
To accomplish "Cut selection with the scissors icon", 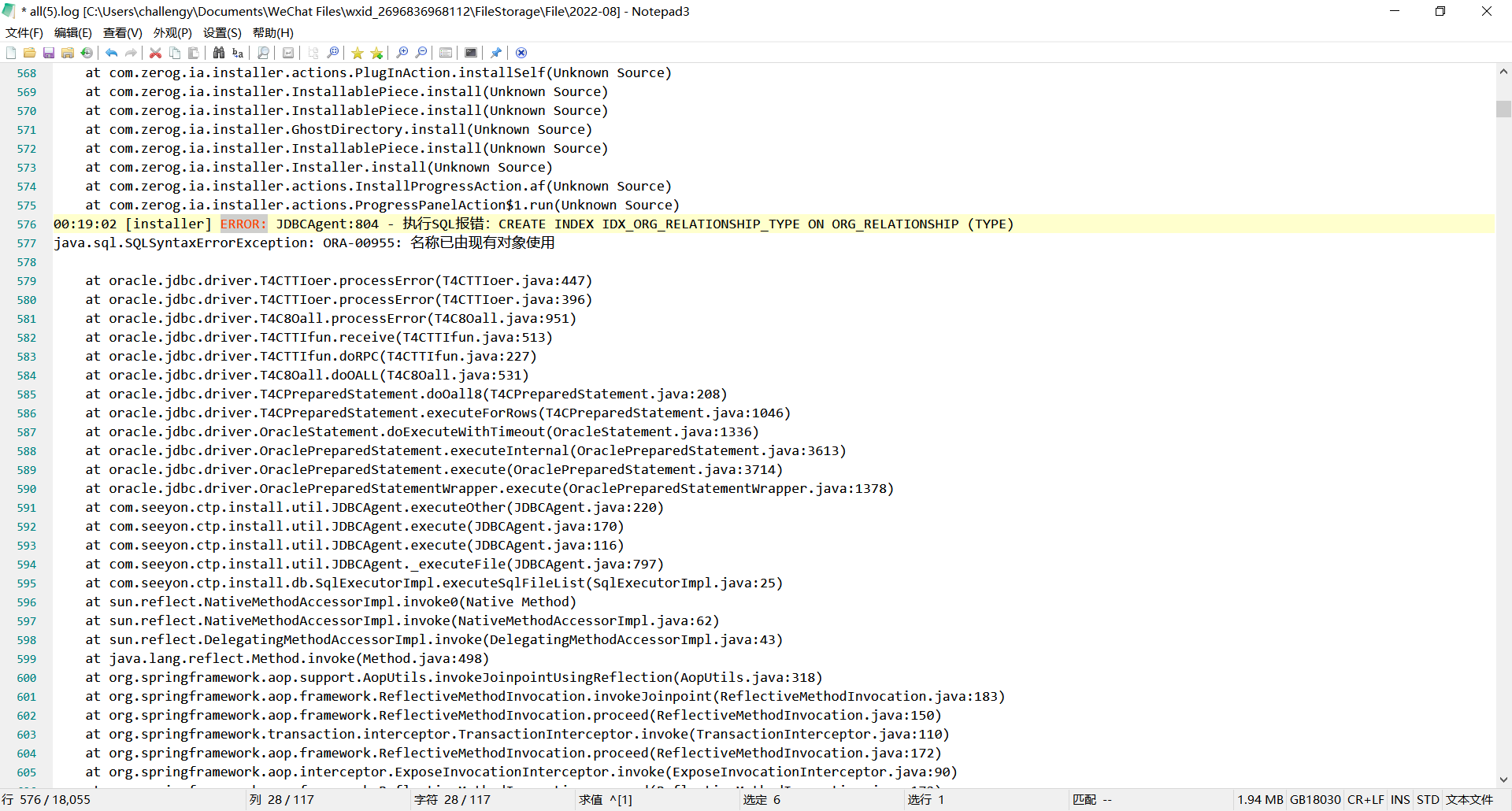I will point(156,53).
